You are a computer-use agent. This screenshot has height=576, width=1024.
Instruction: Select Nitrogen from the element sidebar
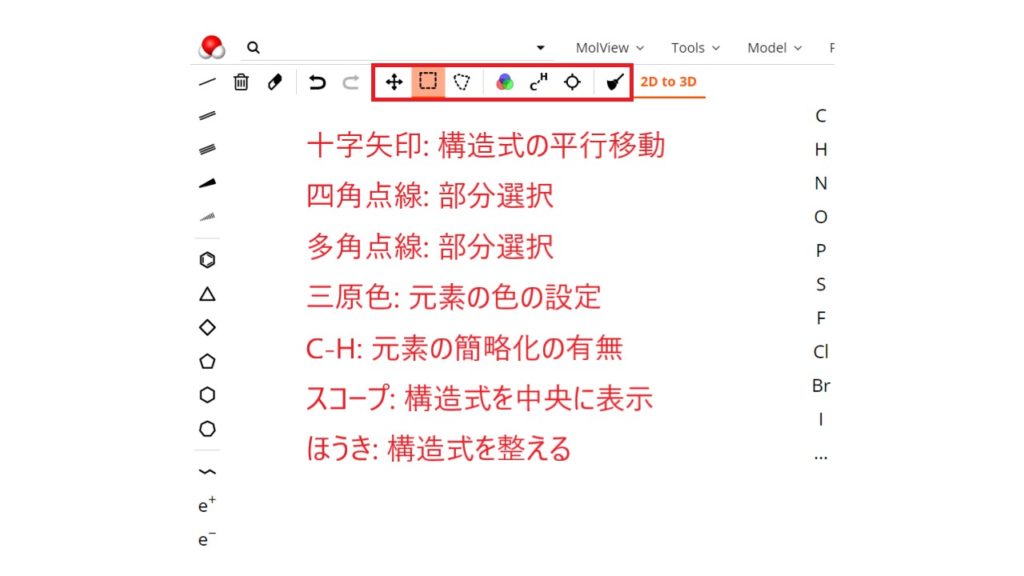[820, 183]
